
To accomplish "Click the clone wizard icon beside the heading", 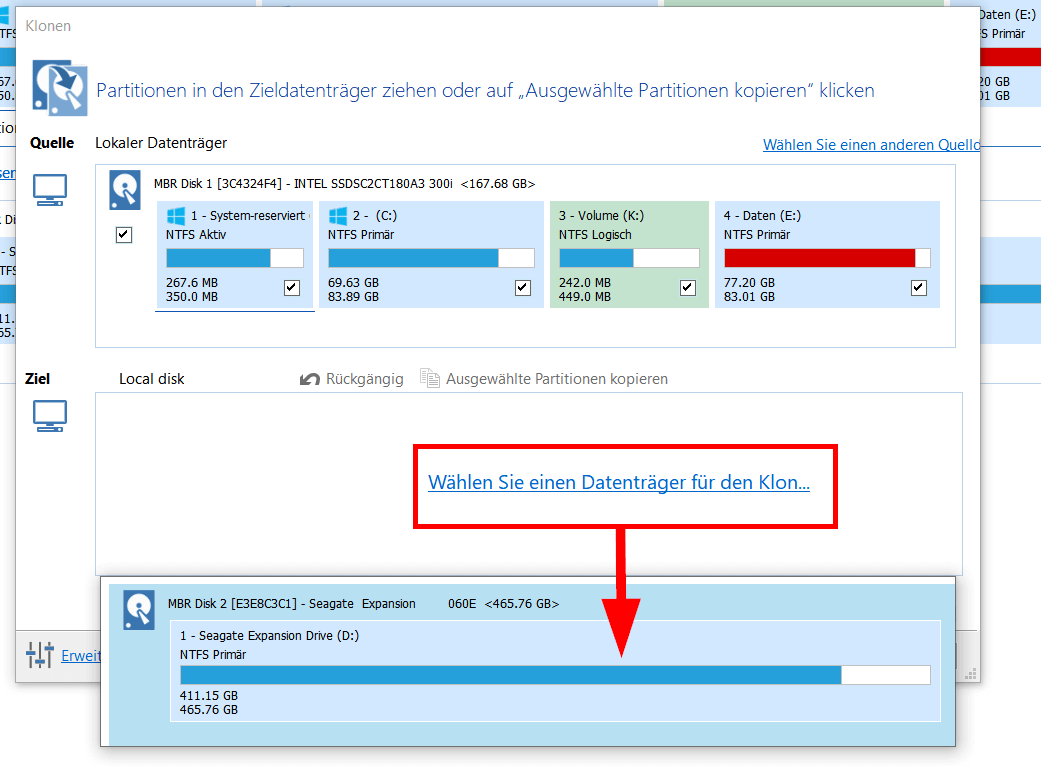I will (59, 88).
